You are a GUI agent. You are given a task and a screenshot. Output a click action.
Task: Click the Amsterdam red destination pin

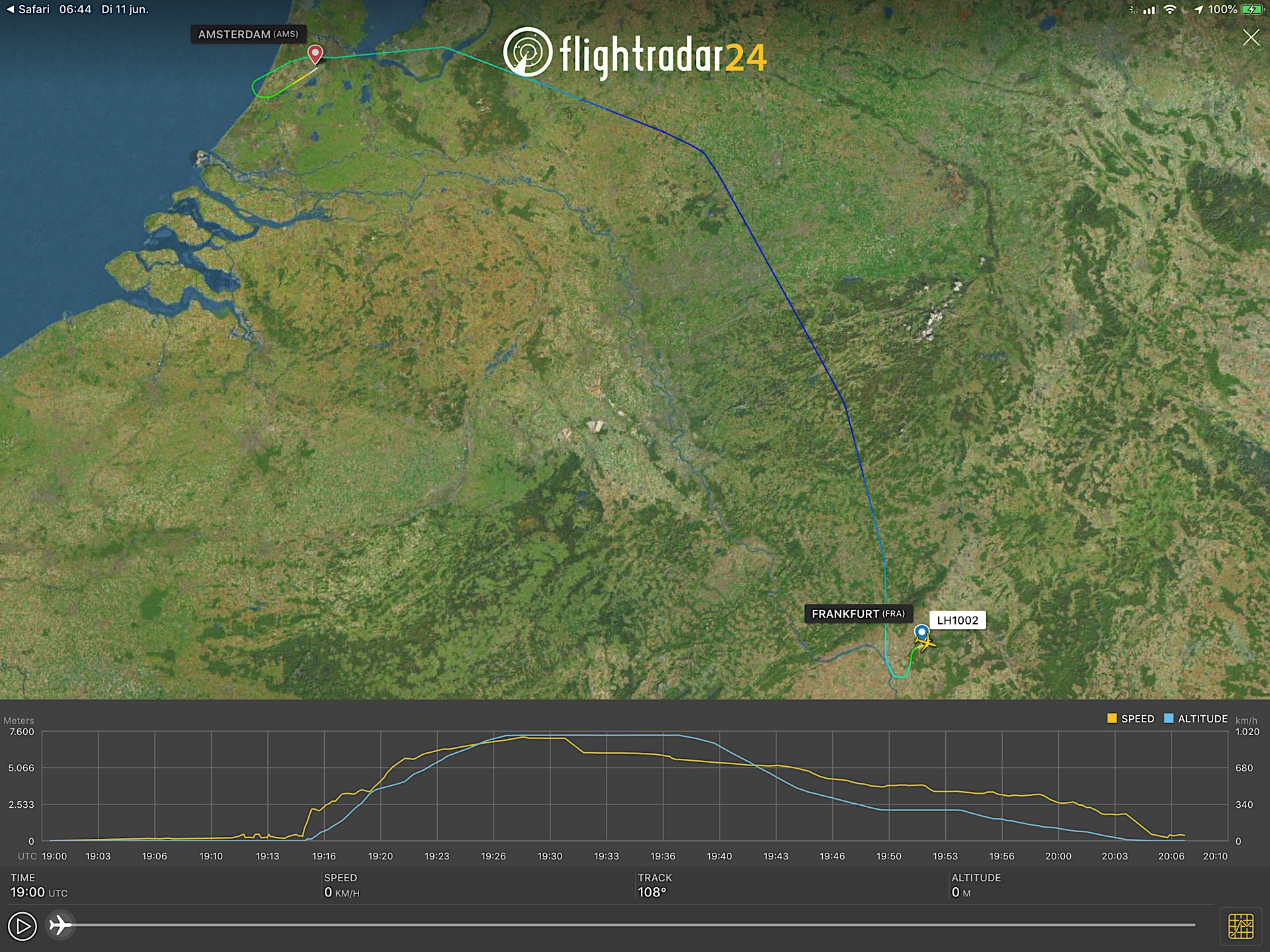(316, 54)
